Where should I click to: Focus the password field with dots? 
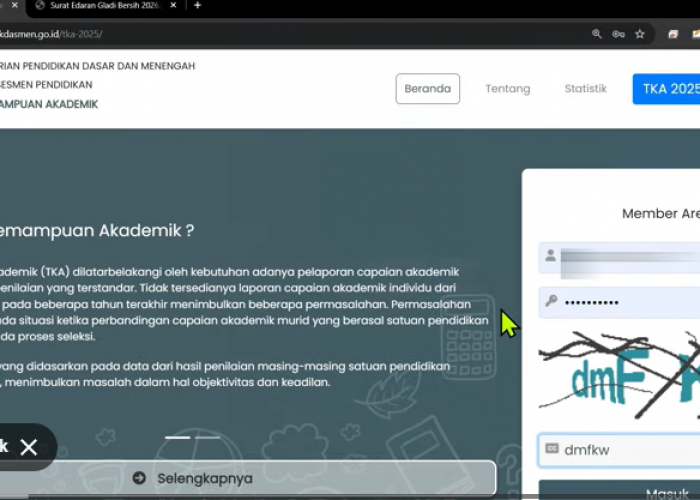(x=619, y=302)
